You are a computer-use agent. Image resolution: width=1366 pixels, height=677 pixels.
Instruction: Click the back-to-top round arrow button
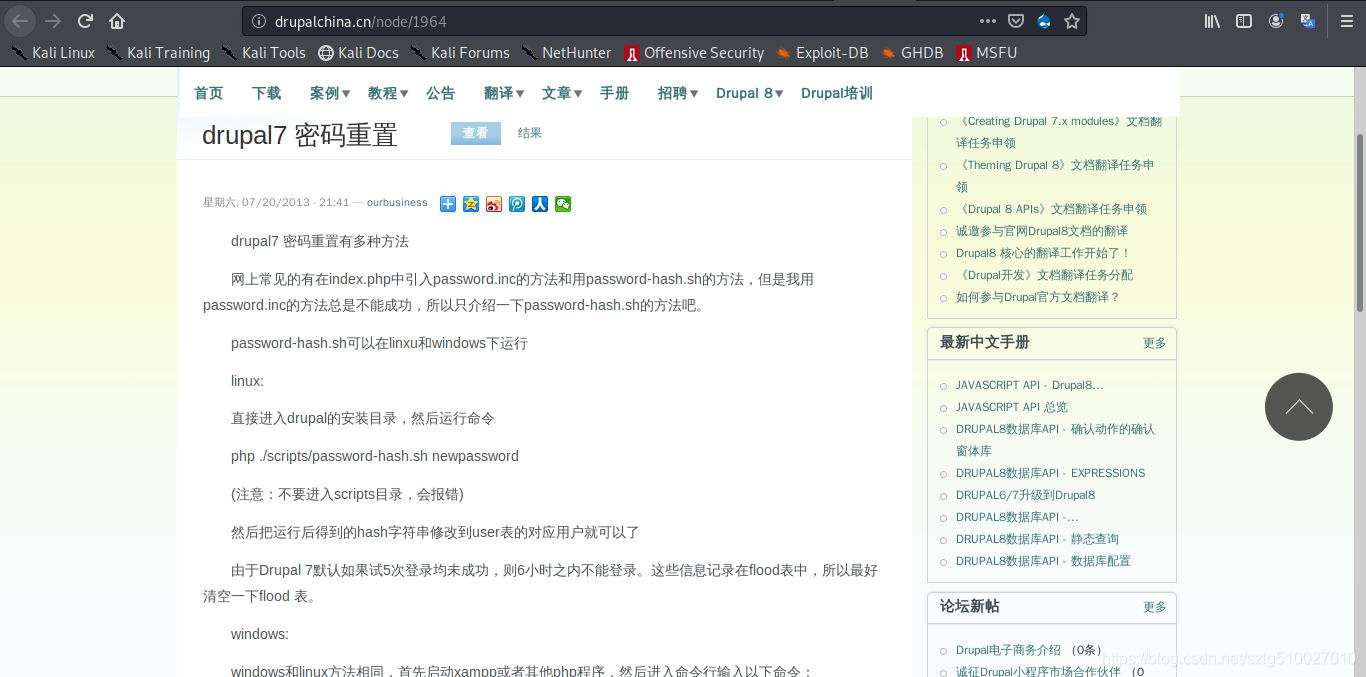[1298, 407]
